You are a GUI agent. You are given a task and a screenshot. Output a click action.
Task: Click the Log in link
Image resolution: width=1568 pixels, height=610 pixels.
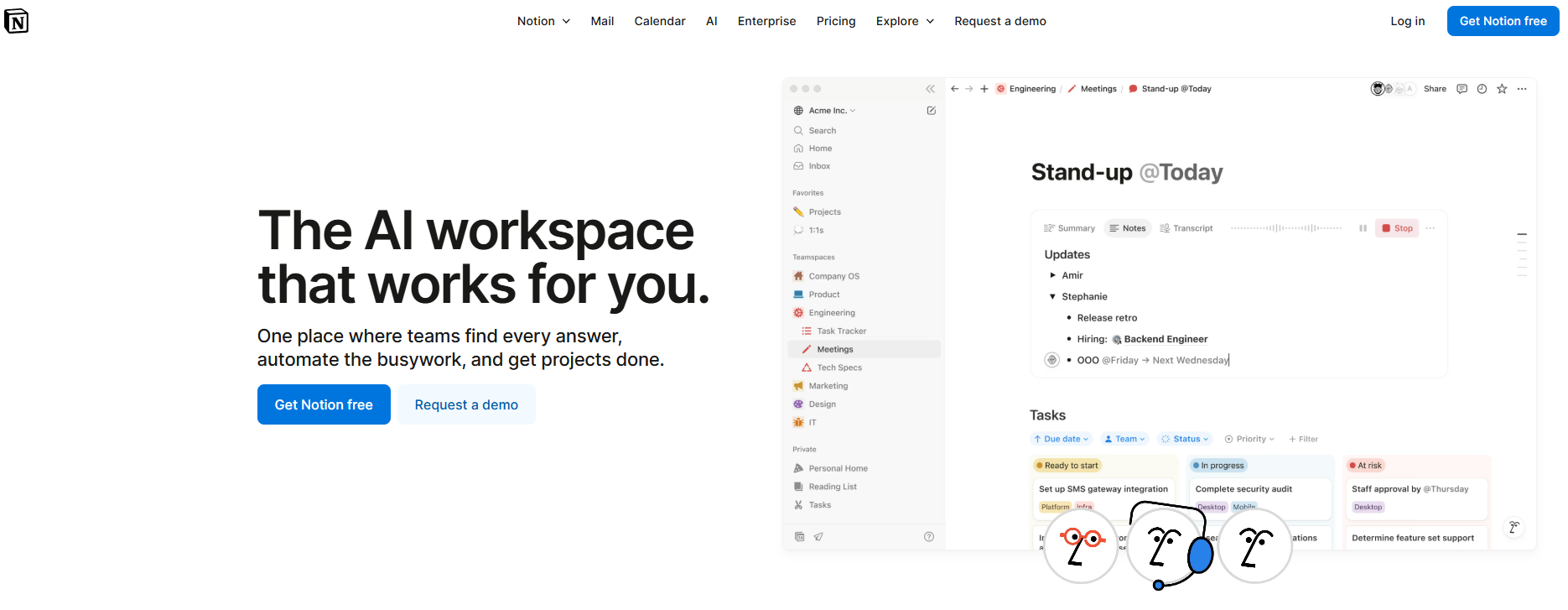click(x=1408, y=21)
